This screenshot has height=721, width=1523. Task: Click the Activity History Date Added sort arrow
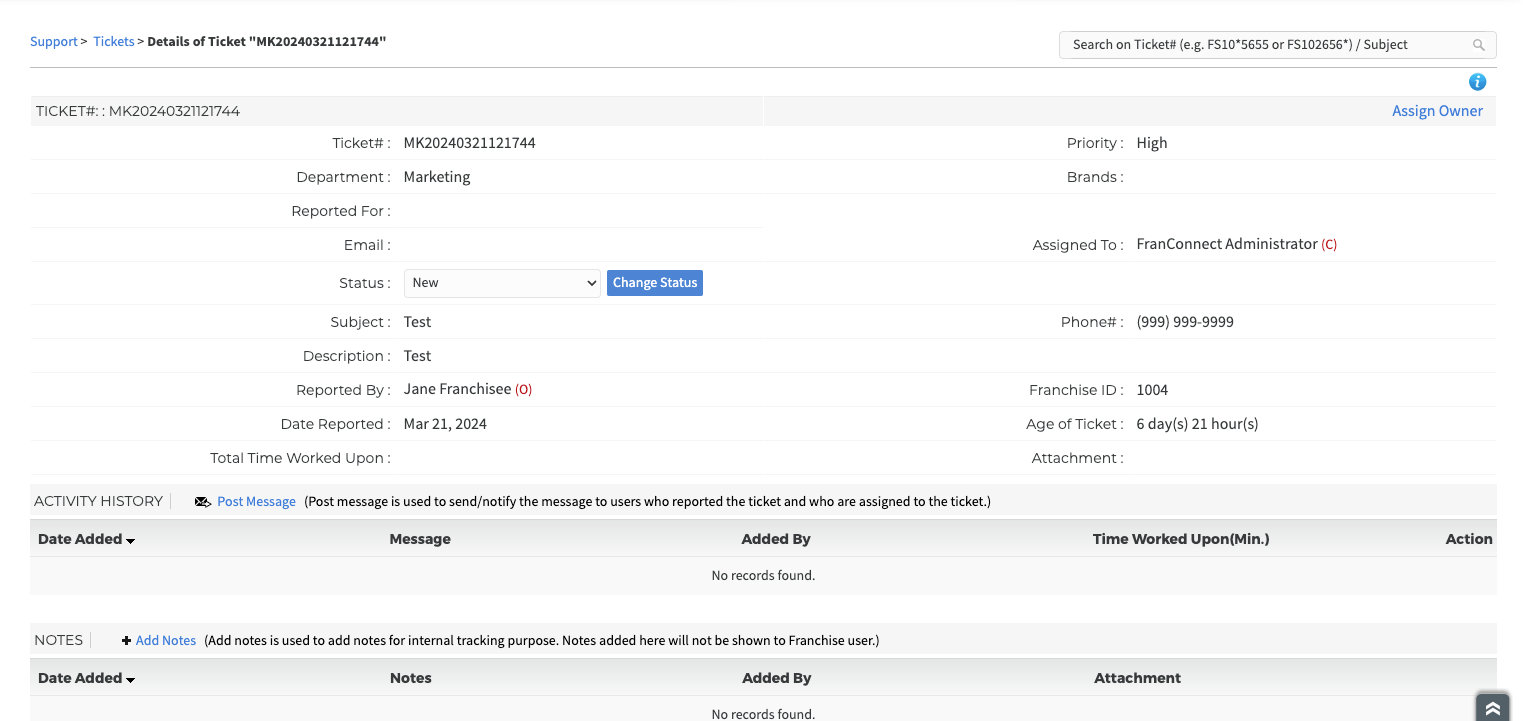tap(131, 541)
